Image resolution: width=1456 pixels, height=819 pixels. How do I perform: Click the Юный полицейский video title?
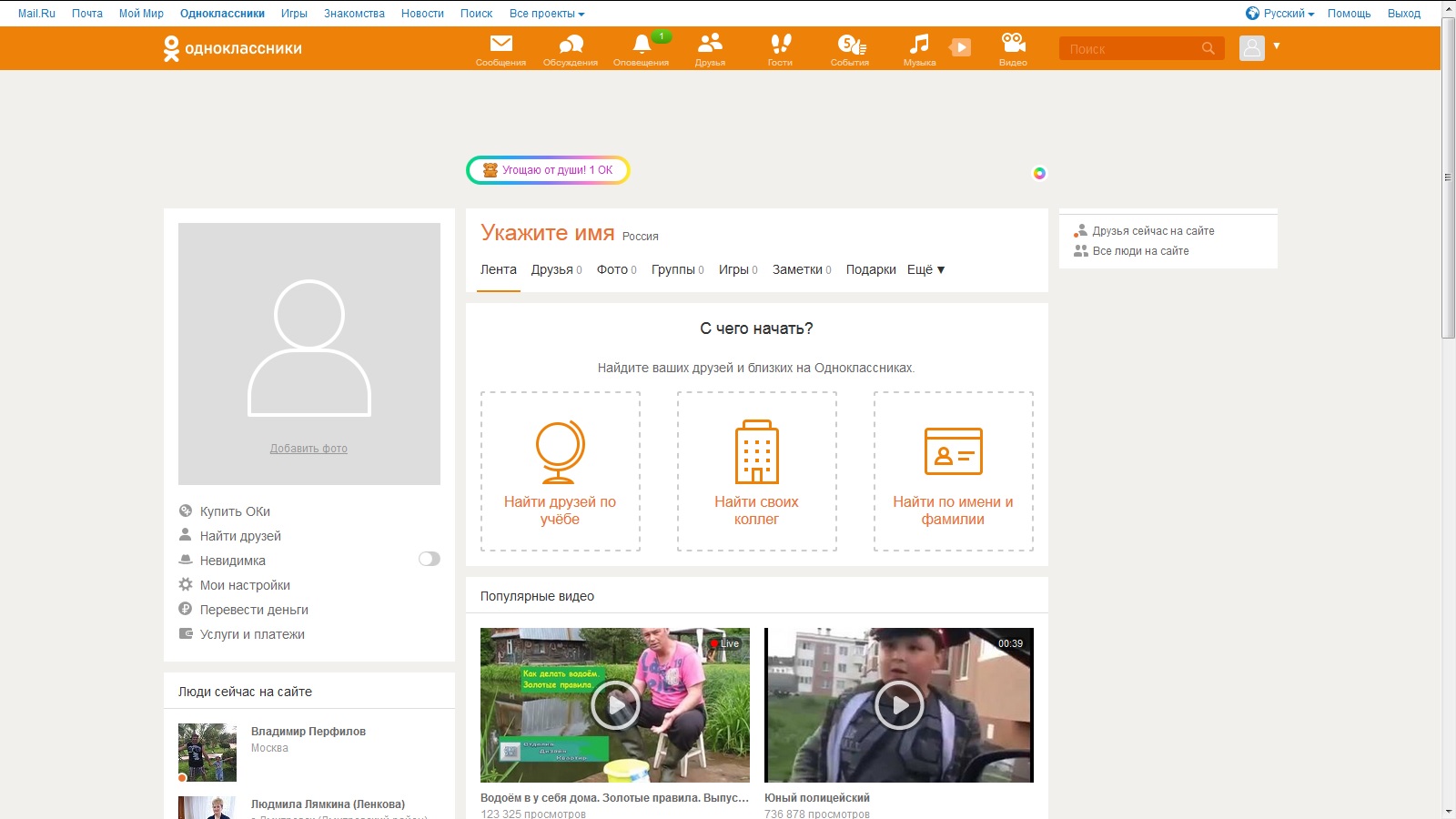click(x=817, y=798)
